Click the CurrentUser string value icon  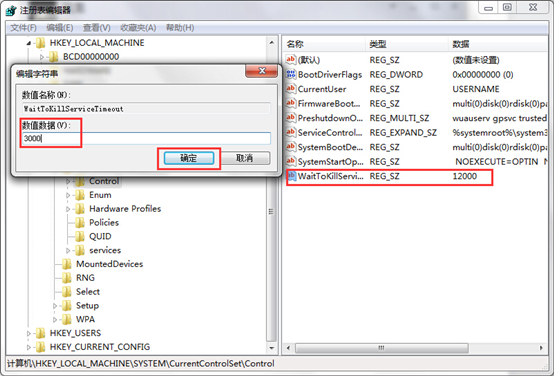point(291,88)
